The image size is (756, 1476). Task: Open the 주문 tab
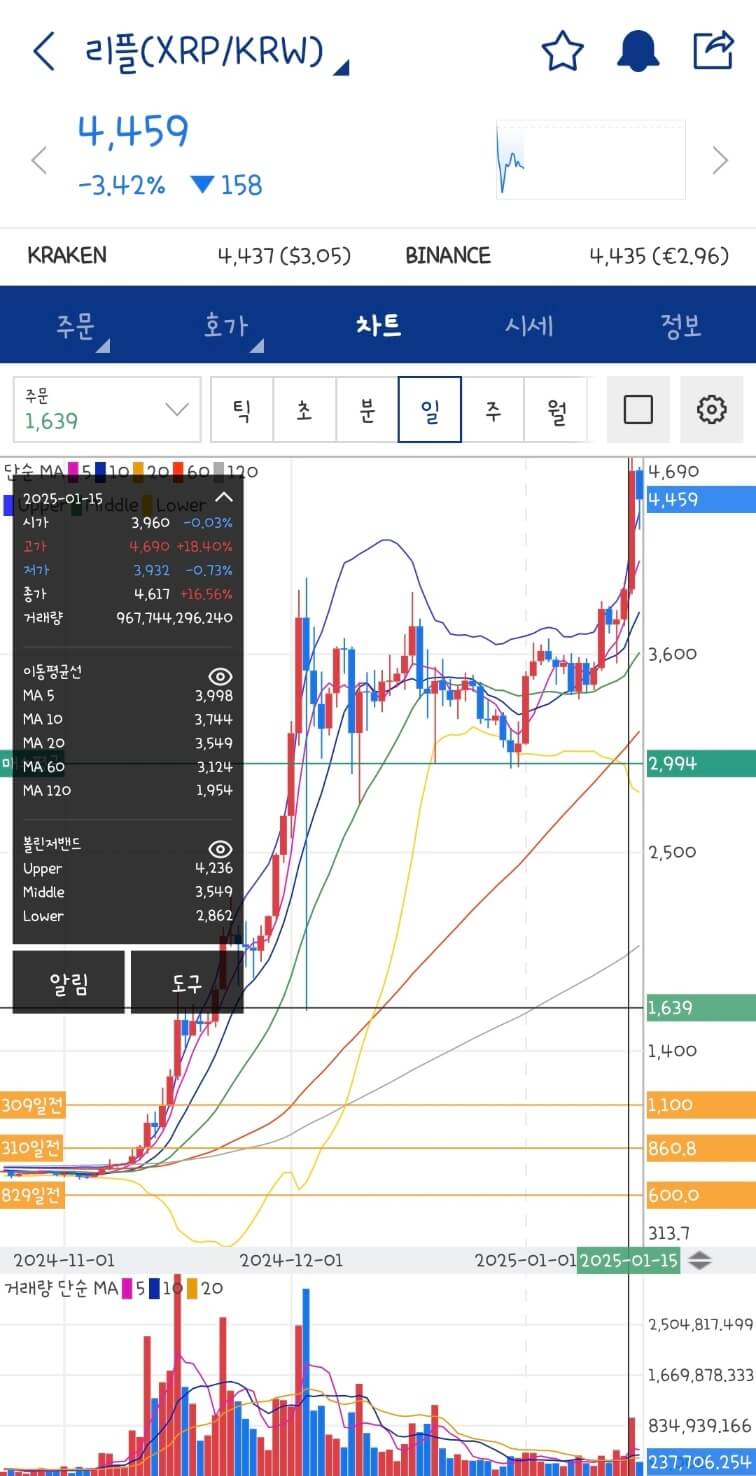pyautogui.click(x=76, y=326)
